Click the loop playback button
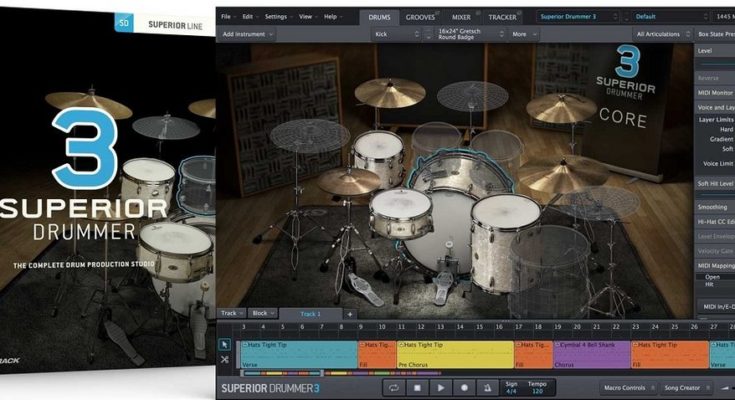The width and height of the screenshot is (735, 400). pos(393,387)
